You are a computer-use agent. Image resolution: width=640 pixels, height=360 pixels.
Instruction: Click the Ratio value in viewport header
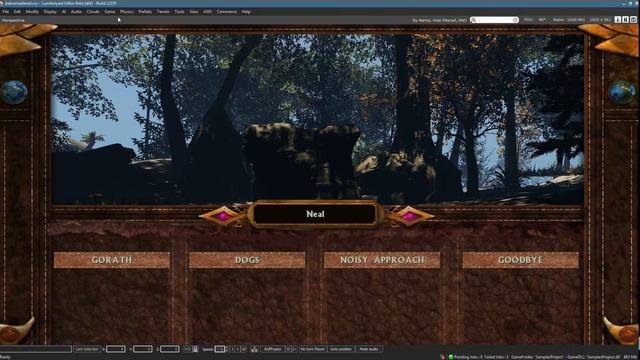pos(576,20)
